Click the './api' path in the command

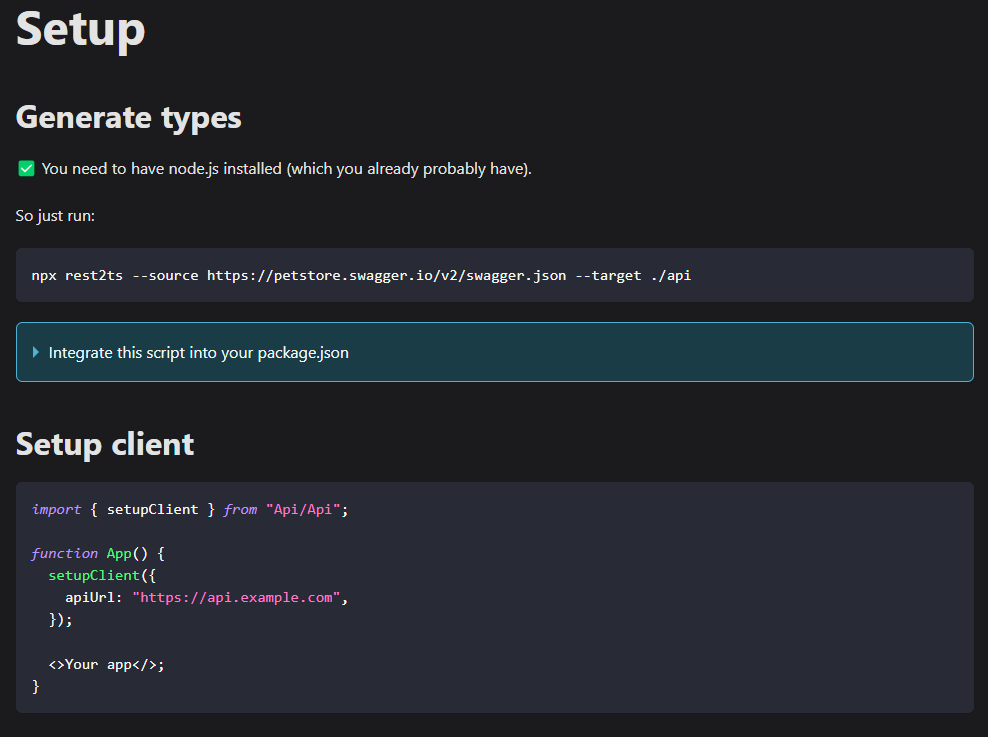(670, 275)
